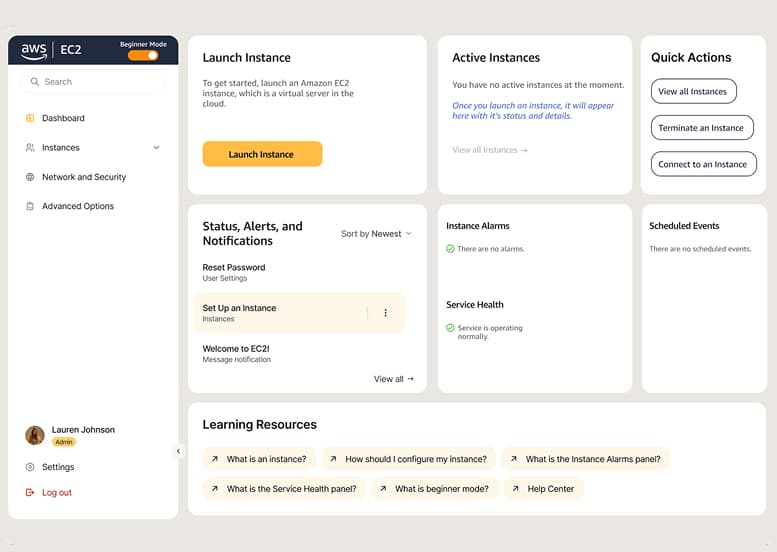Open How should I configure my instance?

[x=409, y=459]
